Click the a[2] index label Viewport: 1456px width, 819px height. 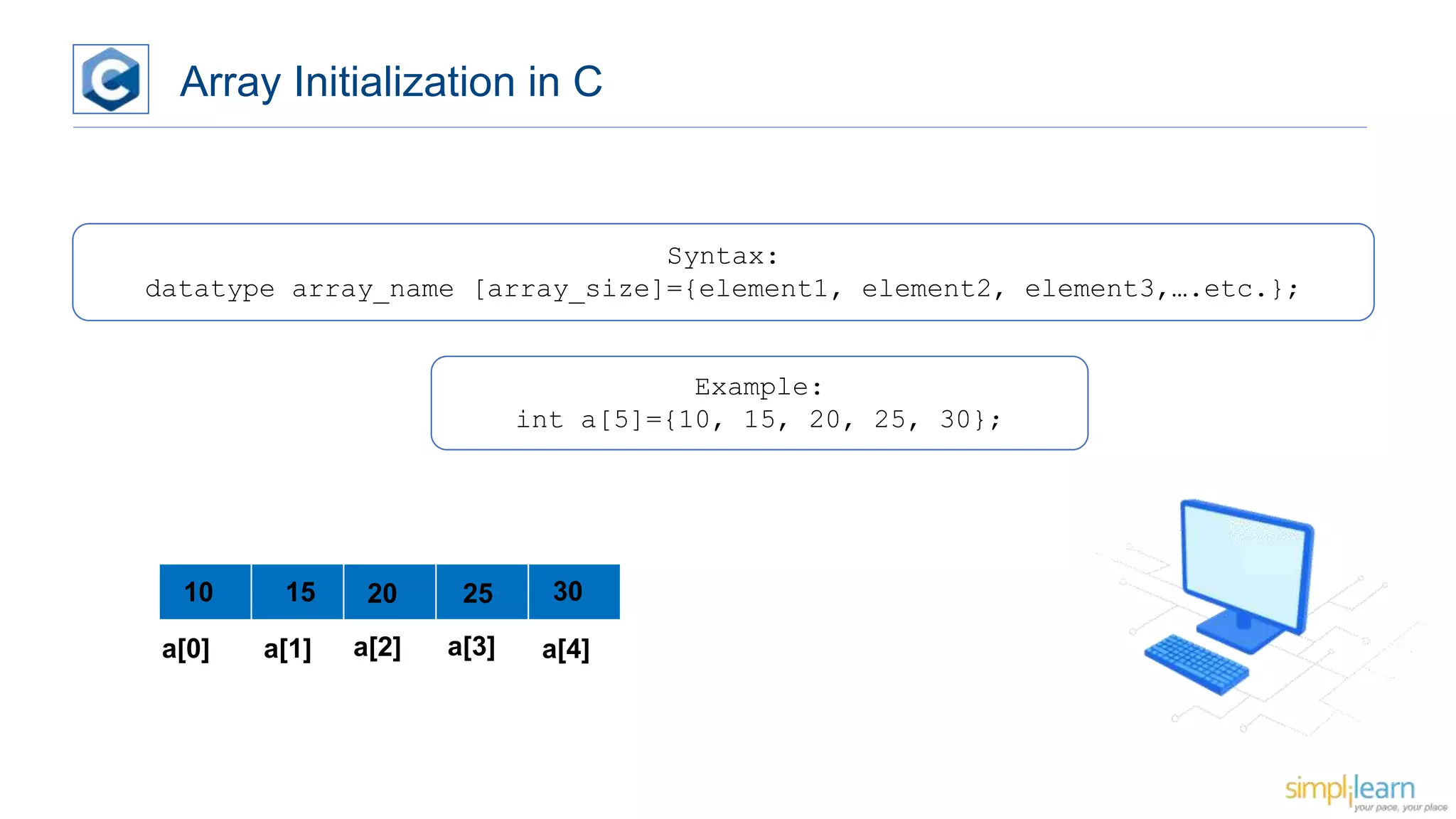pos(377,648)
